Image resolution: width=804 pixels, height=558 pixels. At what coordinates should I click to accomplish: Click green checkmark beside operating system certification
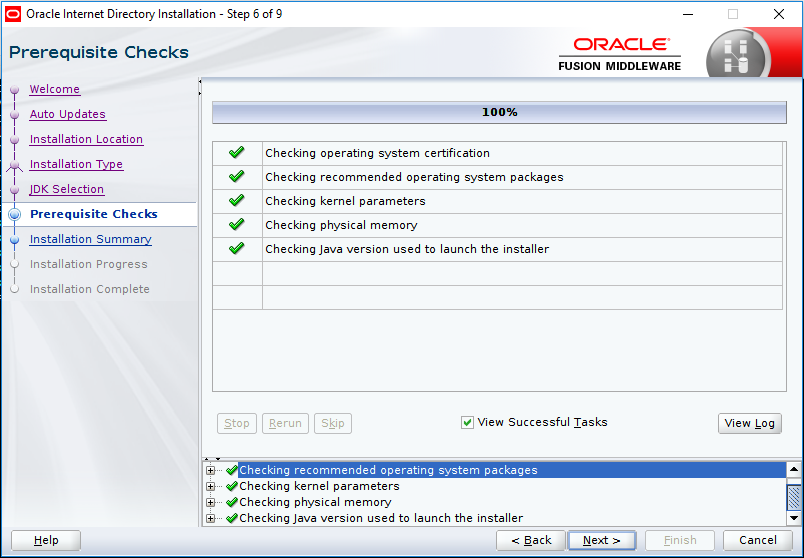point(237,153)
